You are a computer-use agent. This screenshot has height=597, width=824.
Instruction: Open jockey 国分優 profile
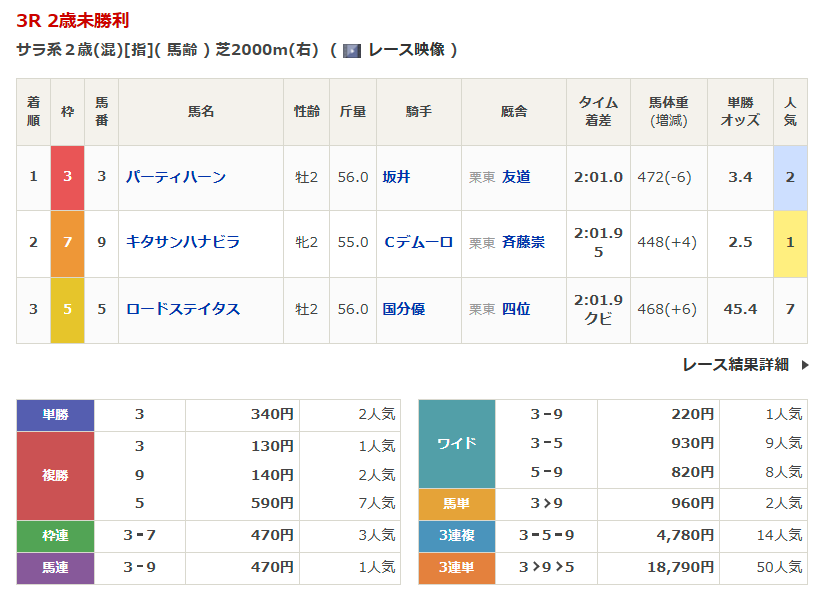[404, 309]
